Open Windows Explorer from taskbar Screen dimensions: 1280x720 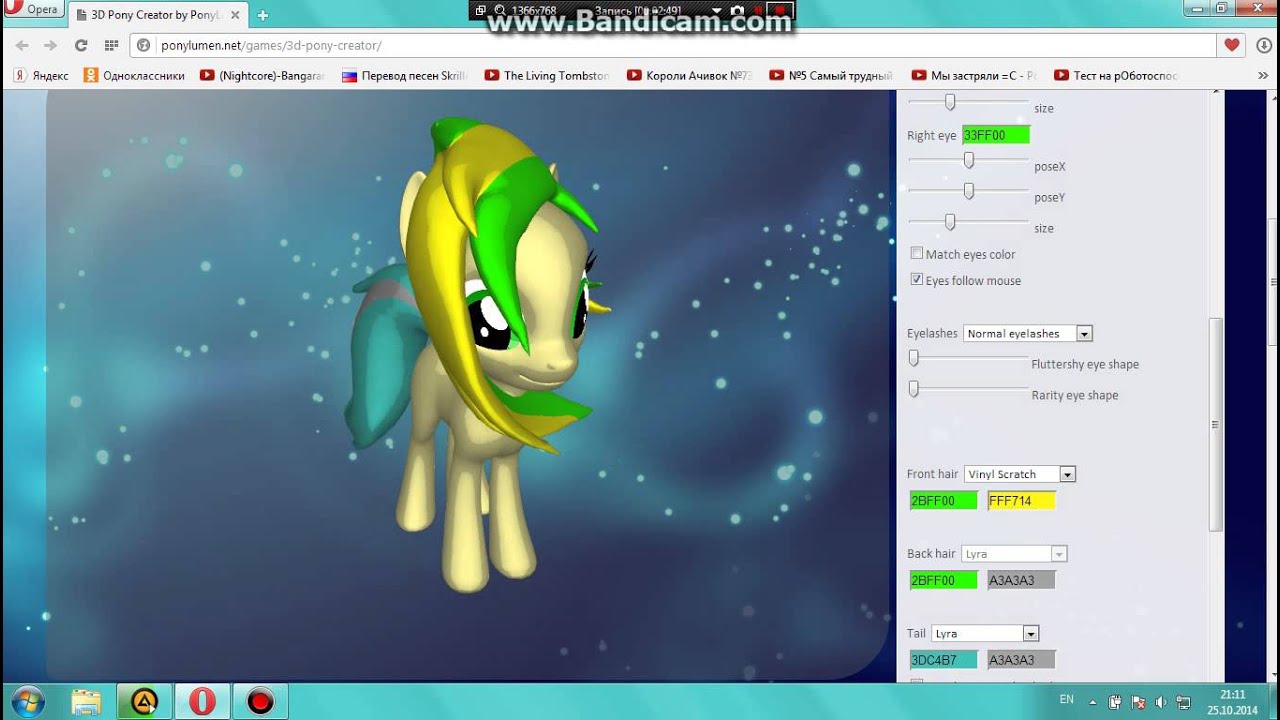pos(86,702)
